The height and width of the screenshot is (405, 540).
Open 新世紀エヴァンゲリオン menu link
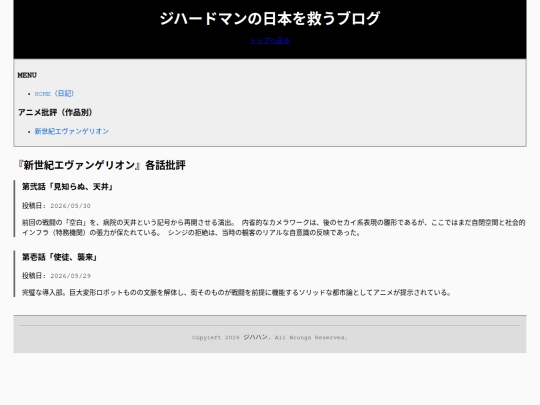tap(72, 131)
